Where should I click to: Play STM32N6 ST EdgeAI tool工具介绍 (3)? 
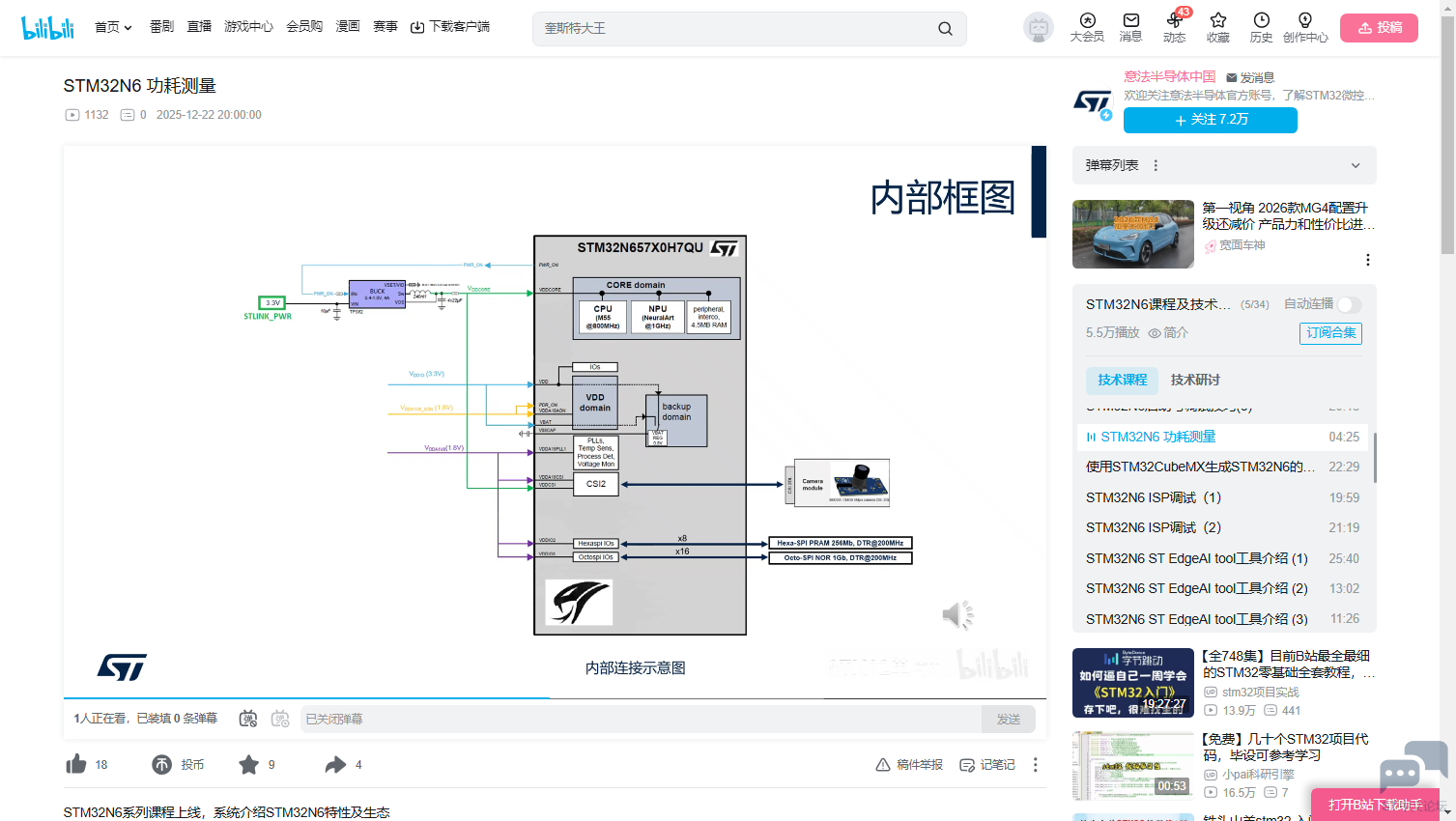click(x=1222, y=619)
